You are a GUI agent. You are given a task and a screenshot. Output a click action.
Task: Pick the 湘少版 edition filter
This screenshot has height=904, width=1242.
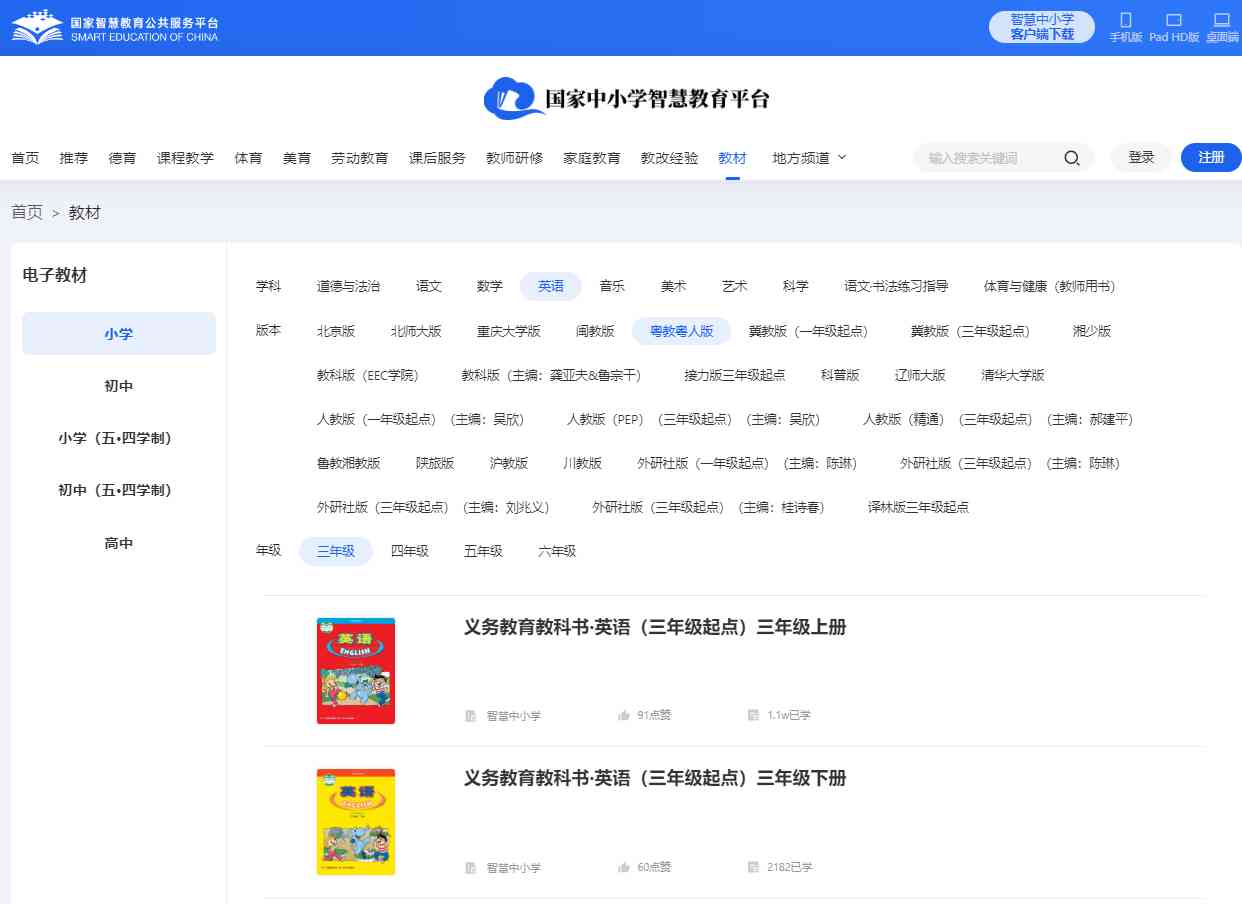tap(1092, 331)
